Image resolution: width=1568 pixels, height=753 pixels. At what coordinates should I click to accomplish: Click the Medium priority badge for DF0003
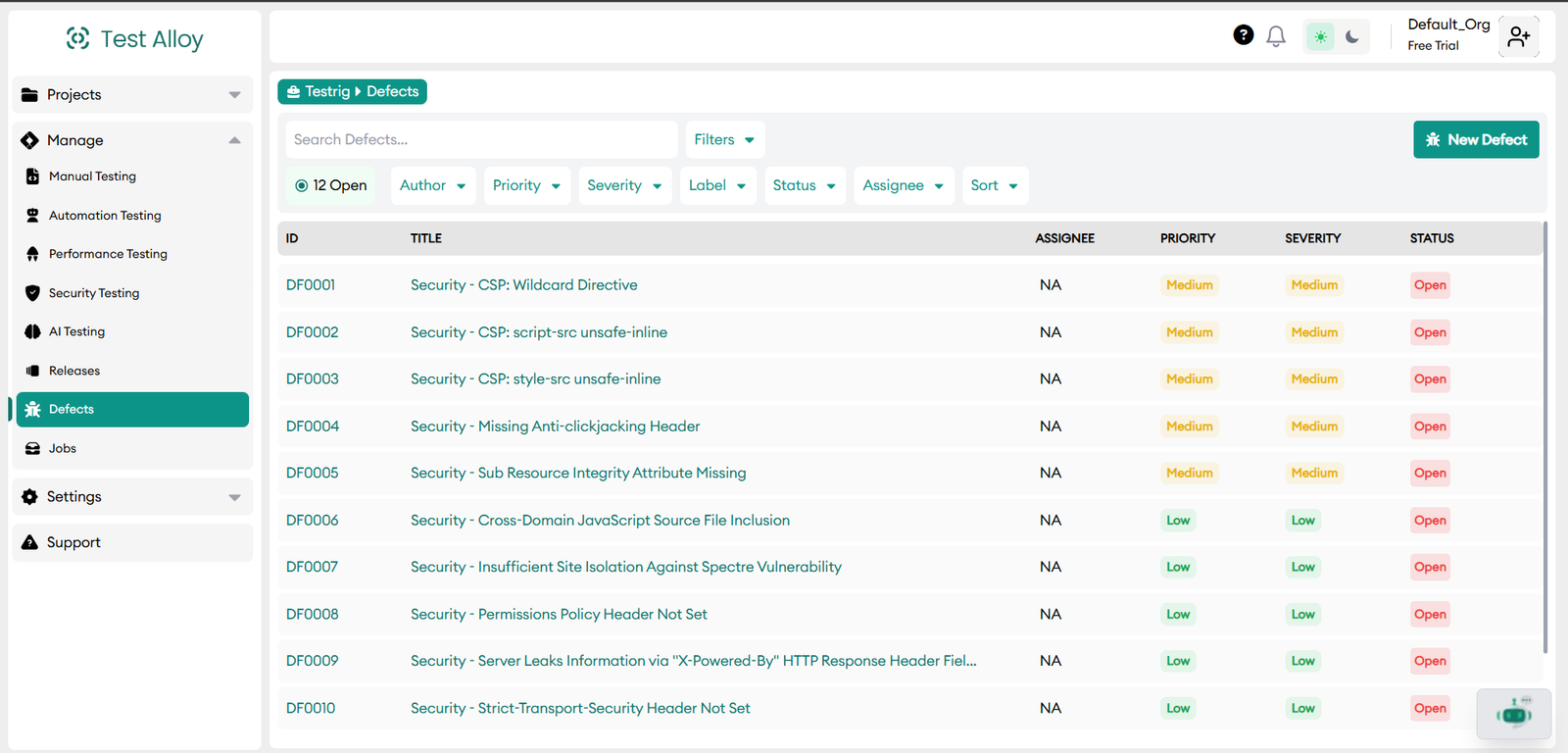[1190, 379]
